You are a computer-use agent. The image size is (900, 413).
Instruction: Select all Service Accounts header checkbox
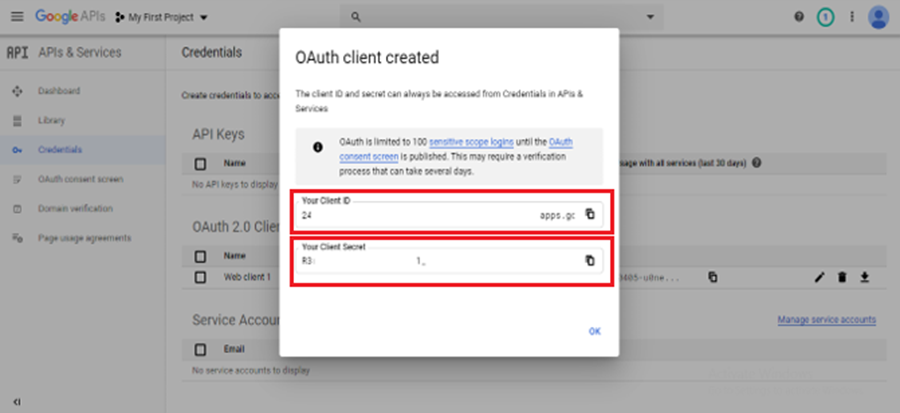click(x=200, y=350)
